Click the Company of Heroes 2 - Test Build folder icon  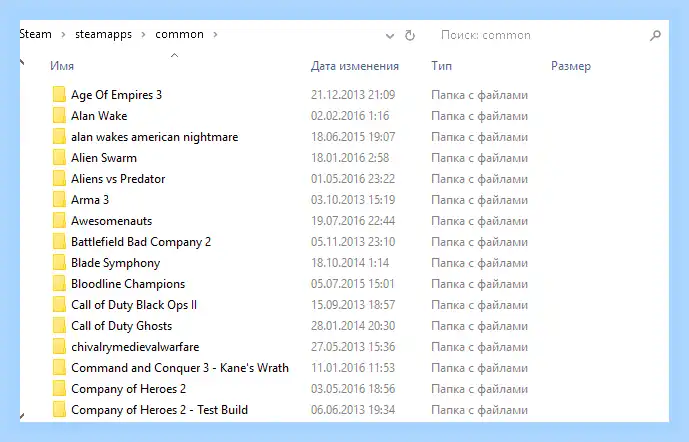point(59,409)
